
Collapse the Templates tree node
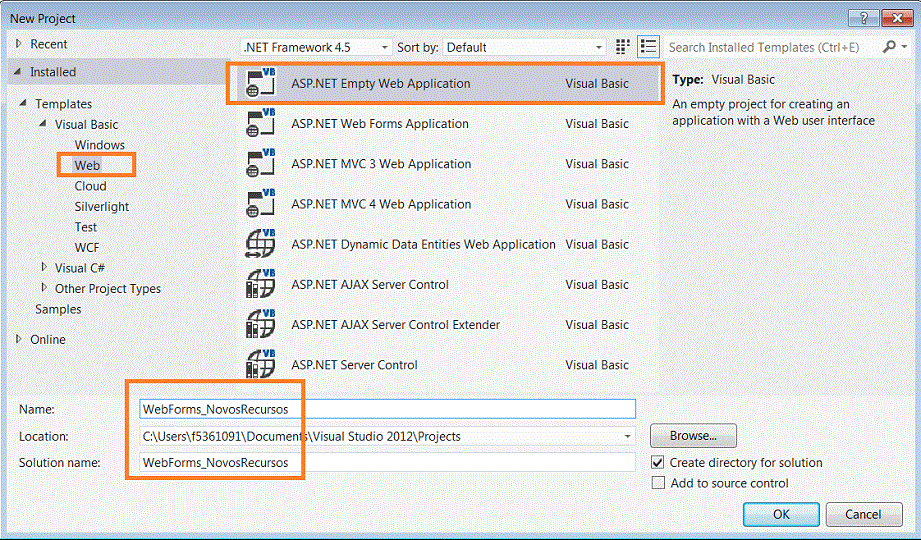coord(23,103)
